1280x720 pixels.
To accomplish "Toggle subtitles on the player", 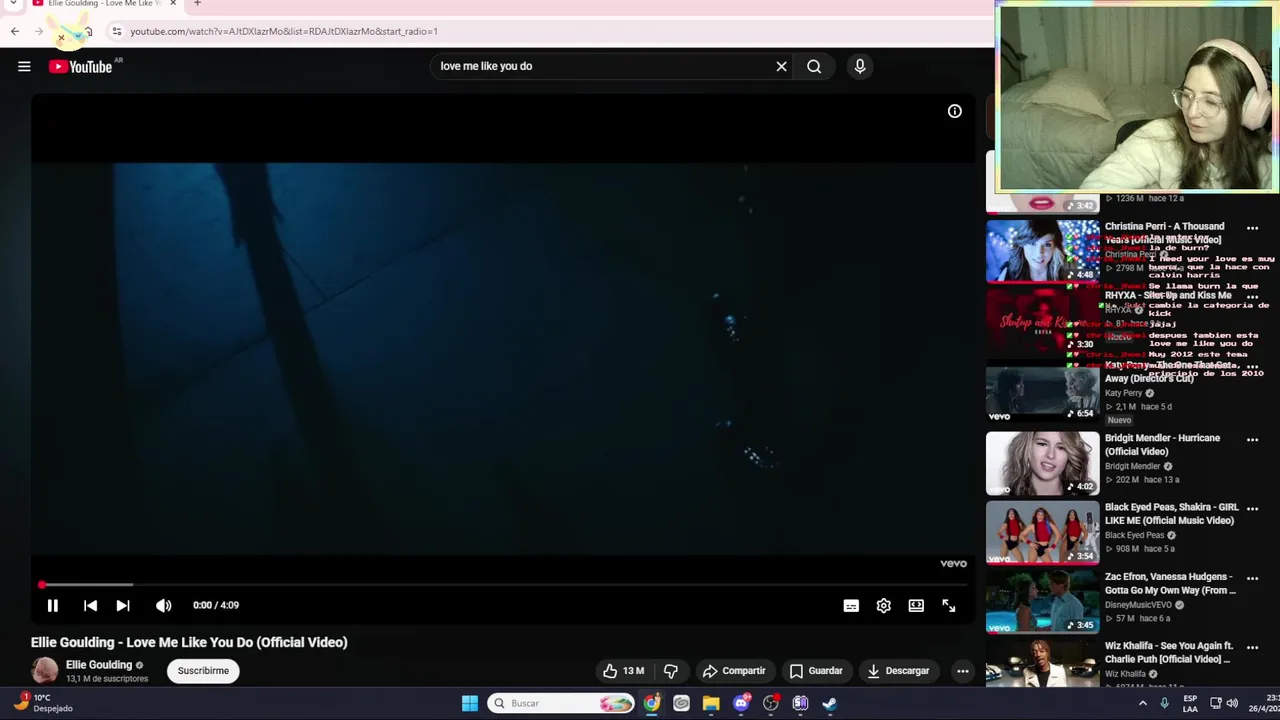I will [851, 605].
